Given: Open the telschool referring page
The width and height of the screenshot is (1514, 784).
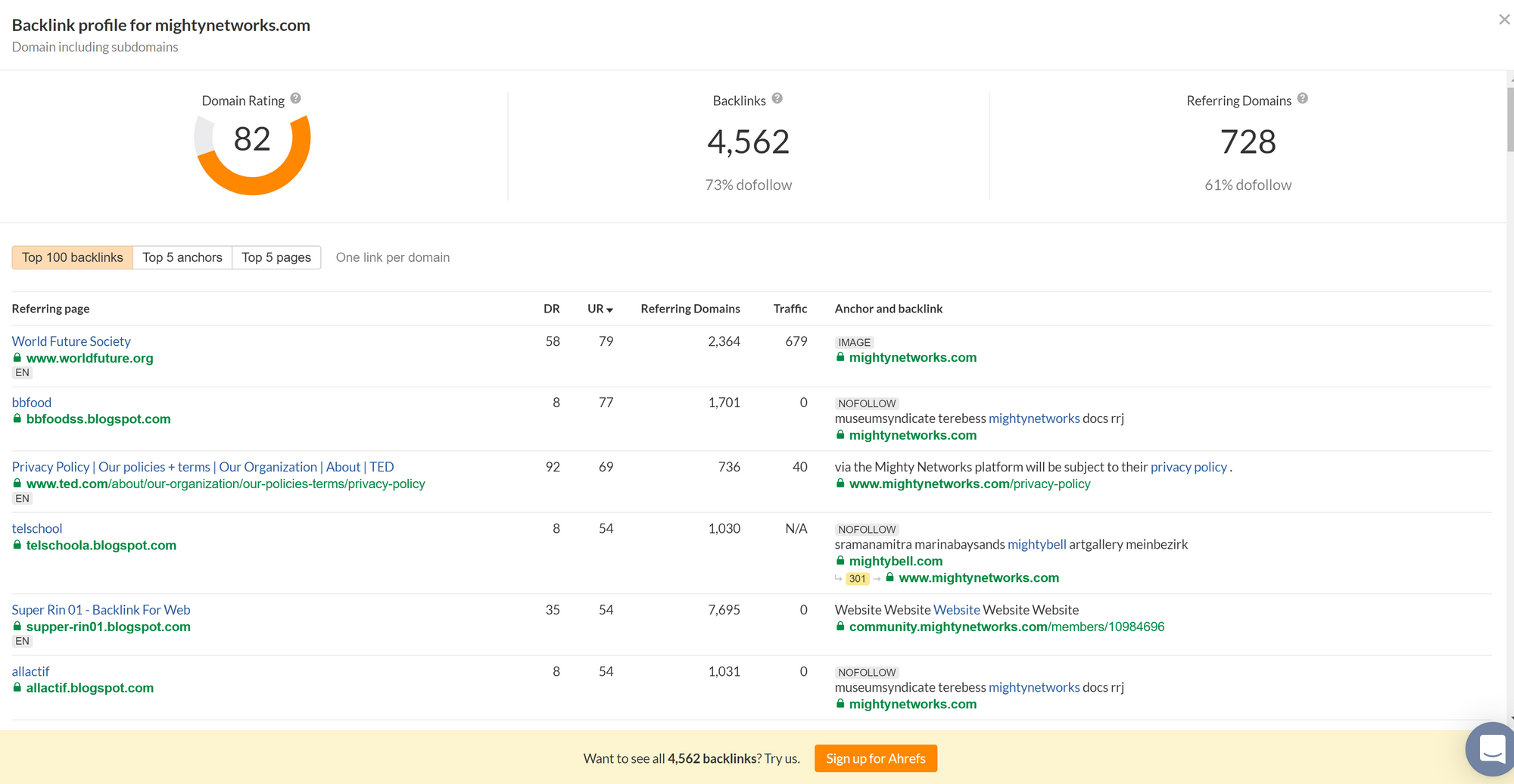Looking at the screenshot, I should pyautogui.click(x=37, y=528).
